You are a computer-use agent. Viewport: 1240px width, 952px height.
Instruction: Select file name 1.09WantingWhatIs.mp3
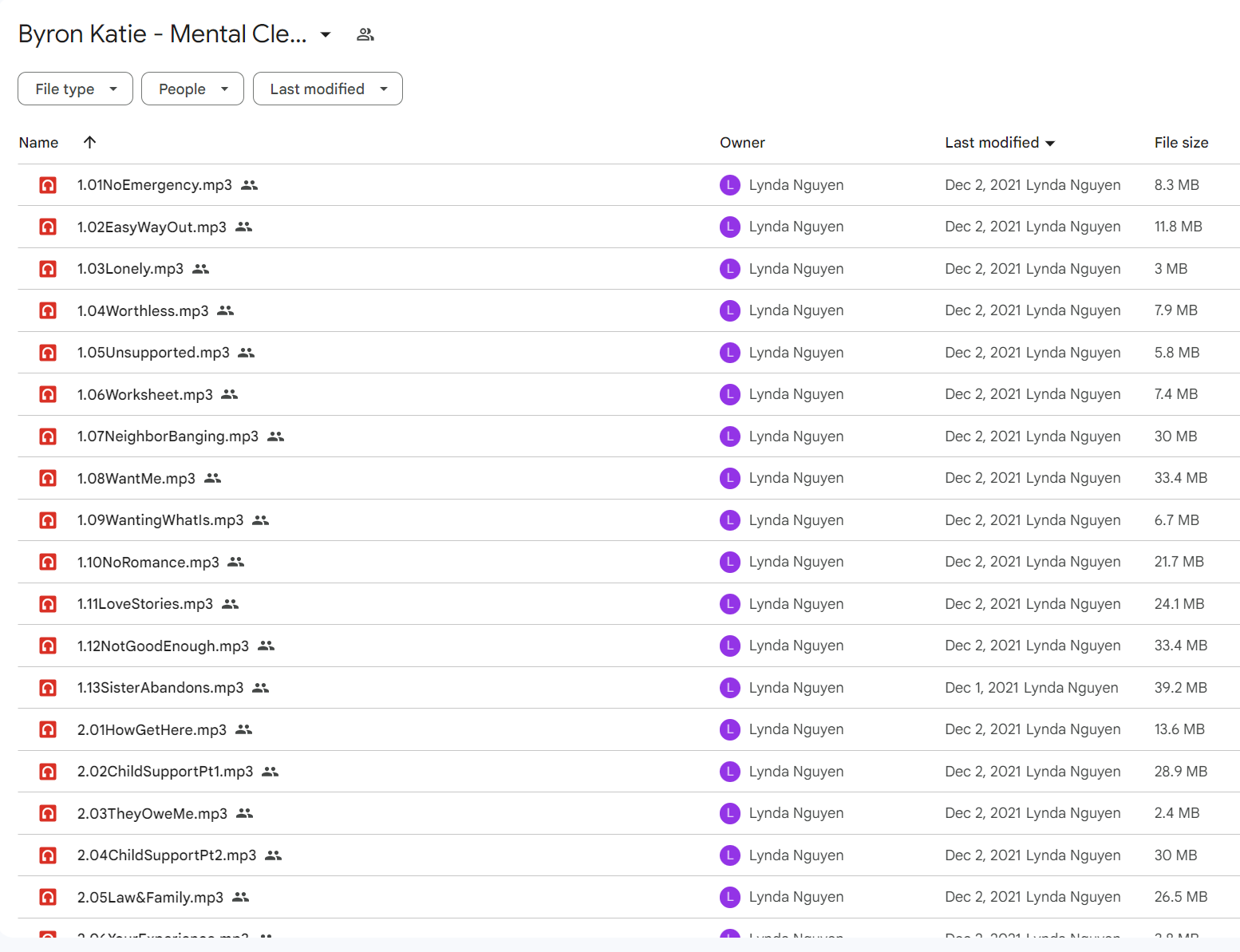160,520
